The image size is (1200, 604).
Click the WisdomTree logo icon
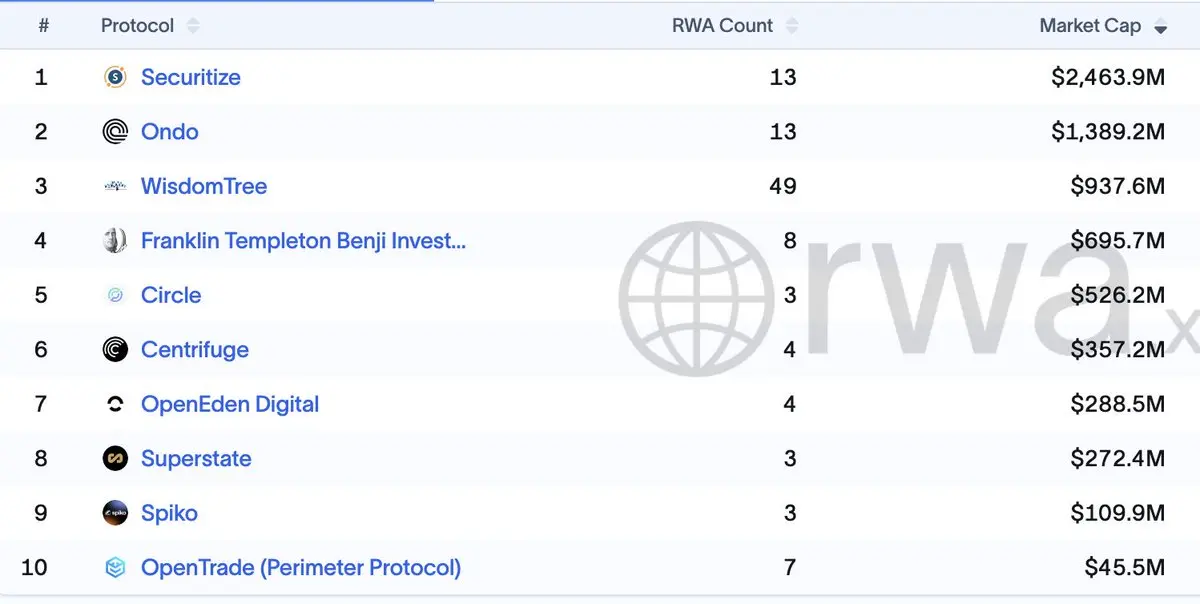[115, 186]
